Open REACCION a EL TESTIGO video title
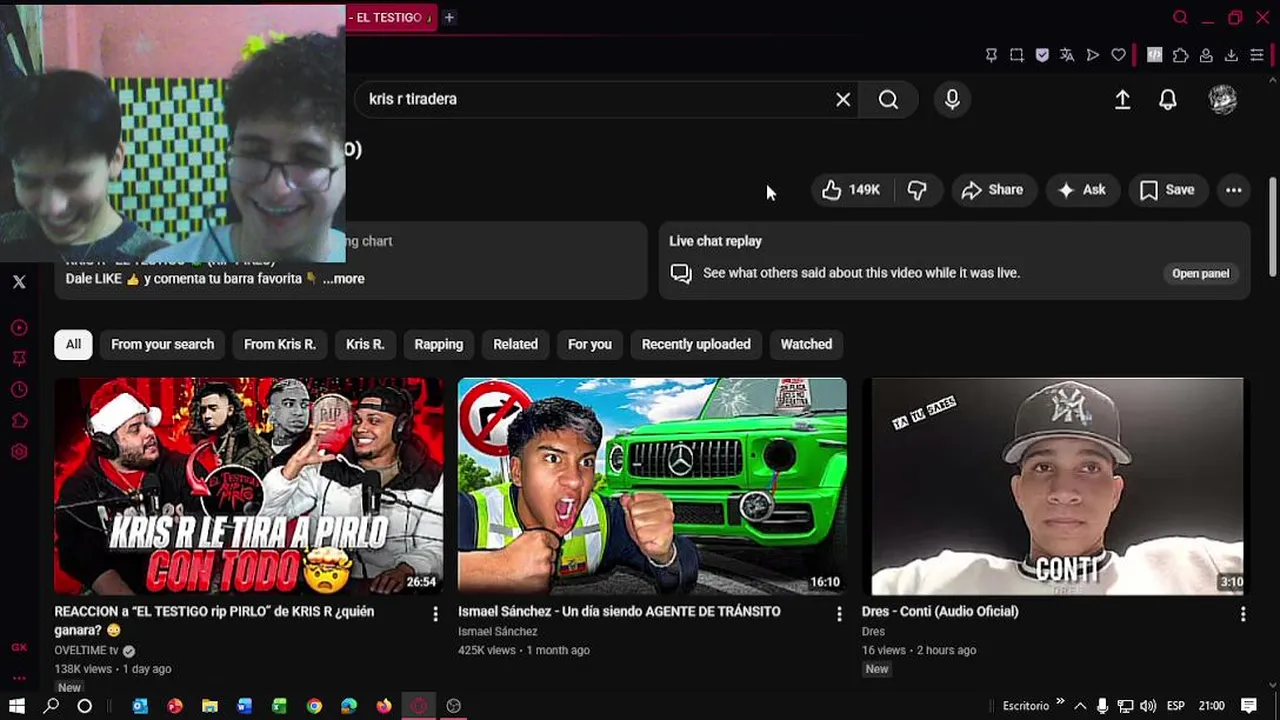1280x720 pixels. click(214, 621)
